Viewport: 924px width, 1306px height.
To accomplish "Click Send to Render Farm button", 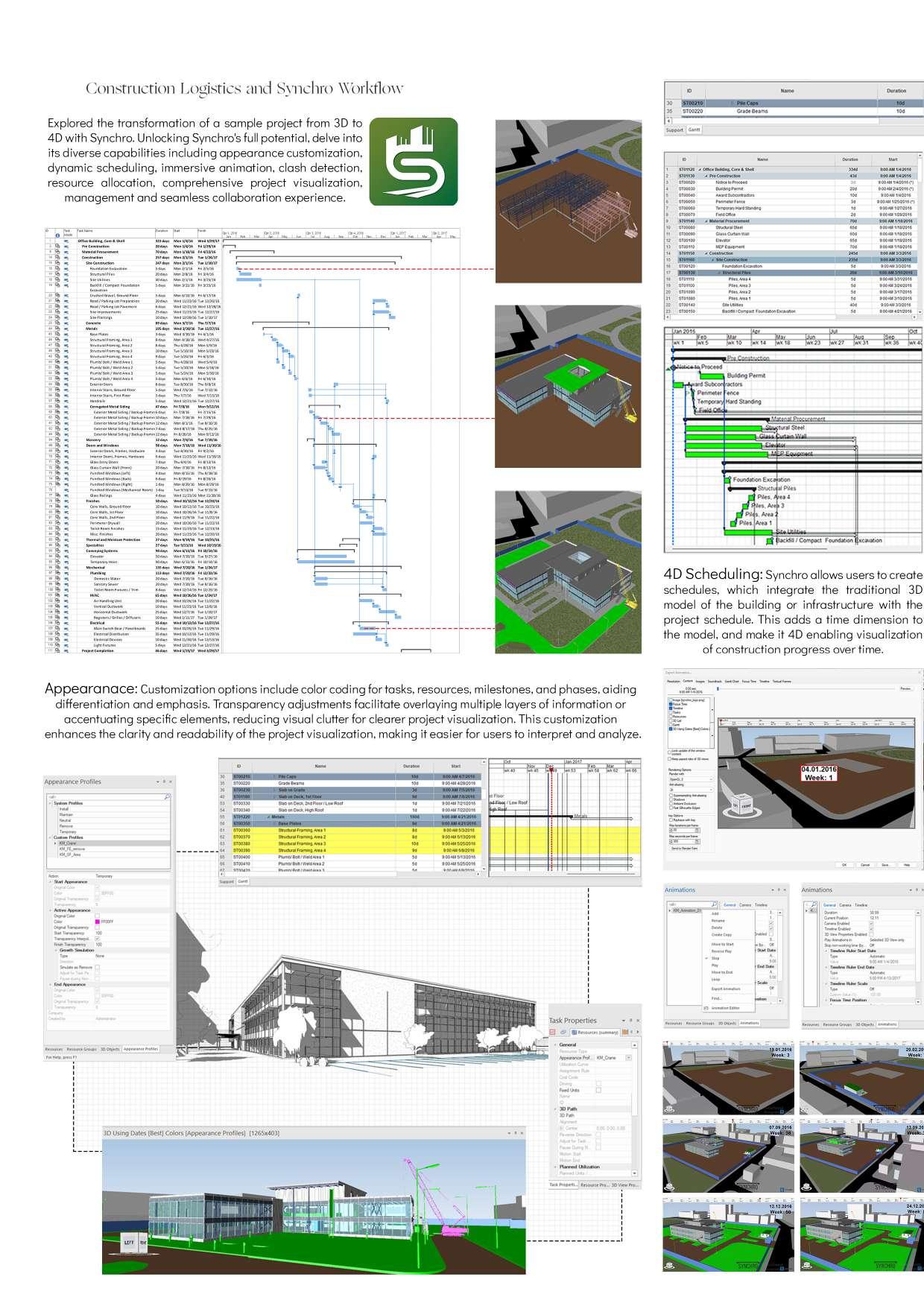I will tap(684, 849).
